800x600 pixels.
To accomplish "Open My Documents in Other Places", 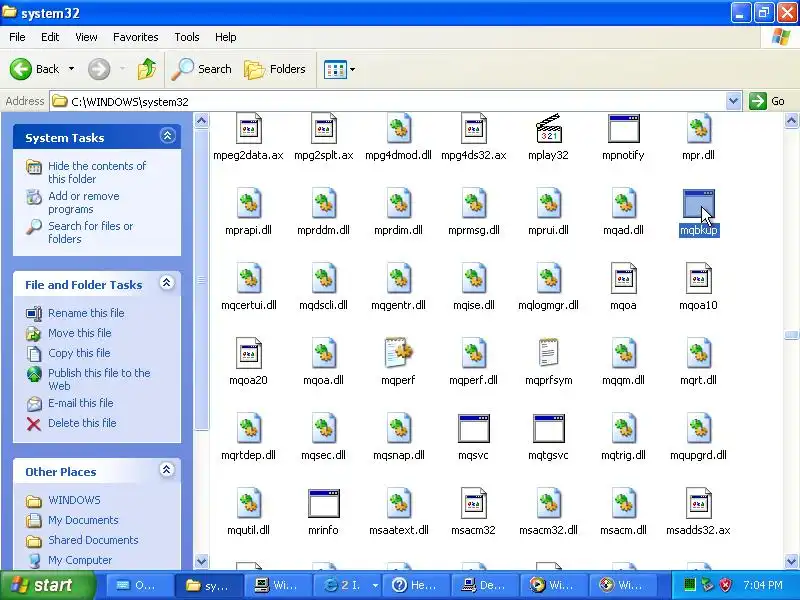I will (x=83, y=519).
